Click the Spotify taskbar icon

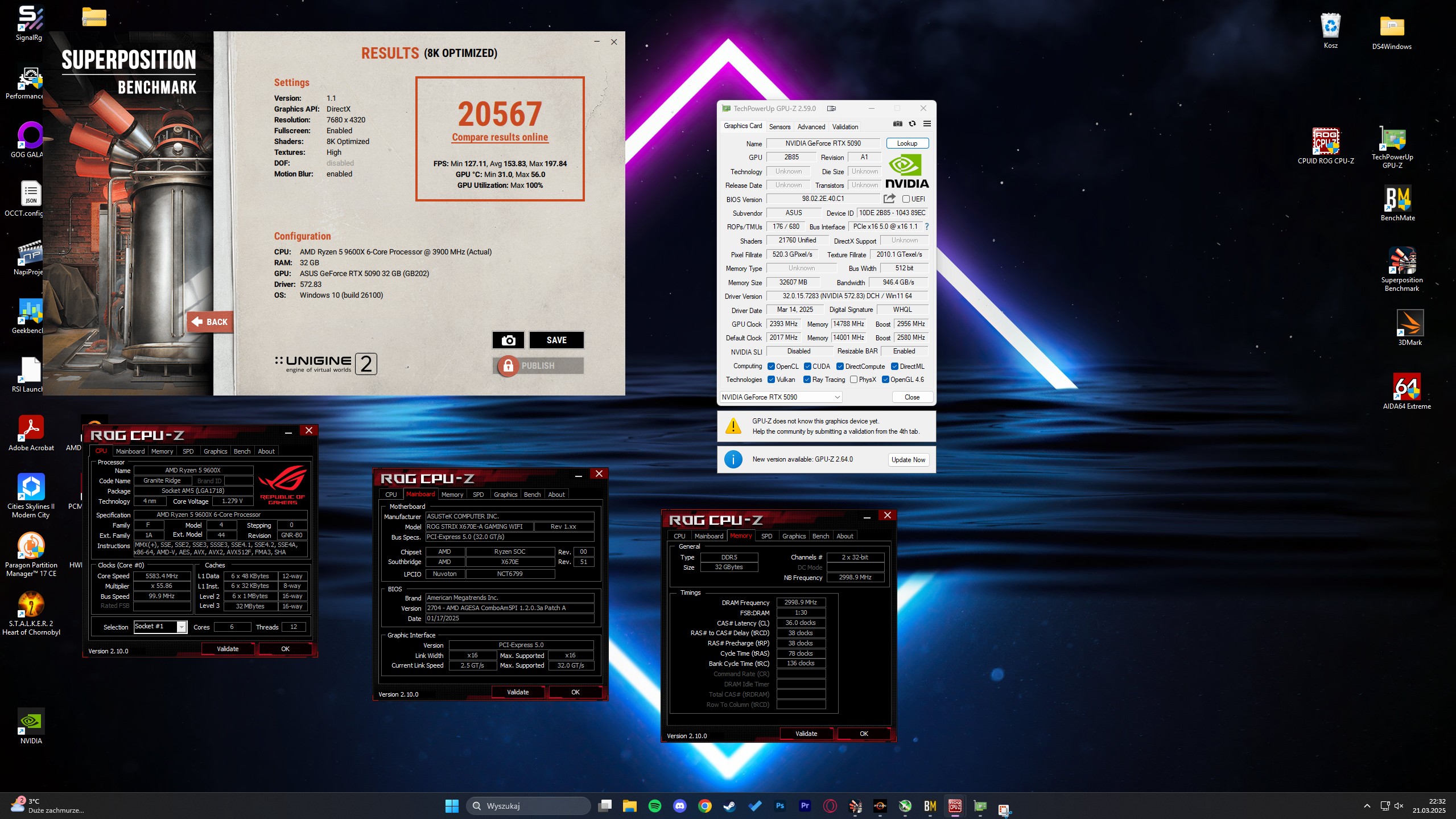point(655,806)
